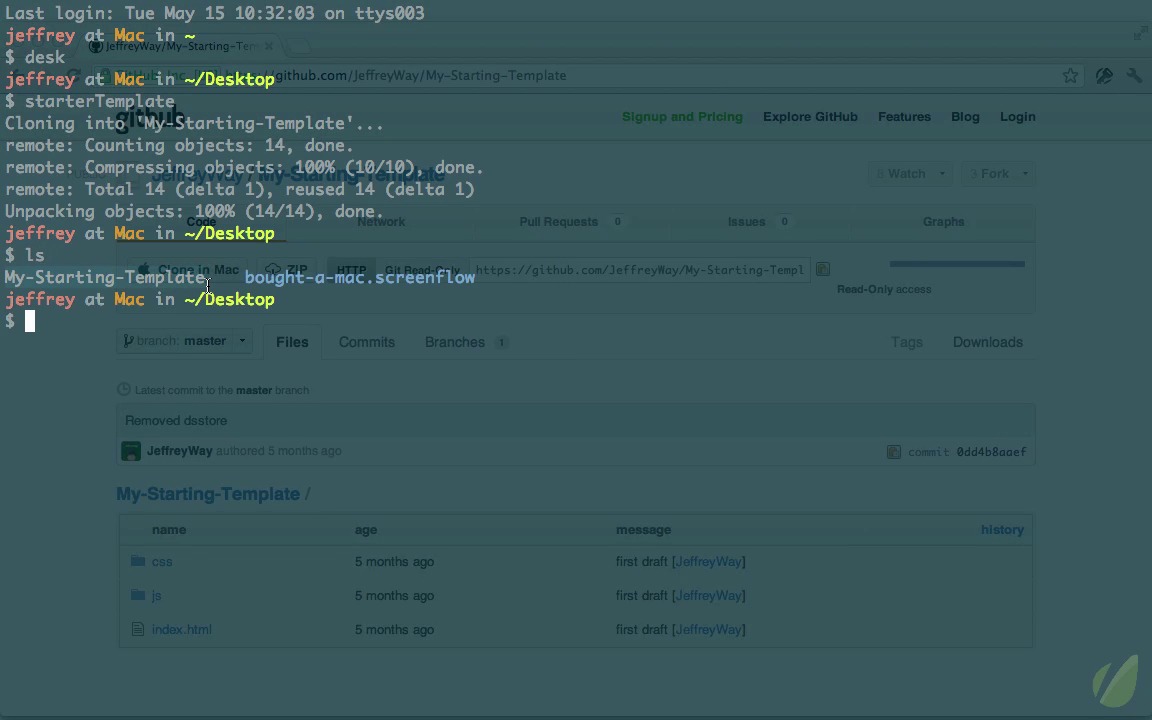
Task: Click the Removed dsstore commit message
Action: [176, 420]
